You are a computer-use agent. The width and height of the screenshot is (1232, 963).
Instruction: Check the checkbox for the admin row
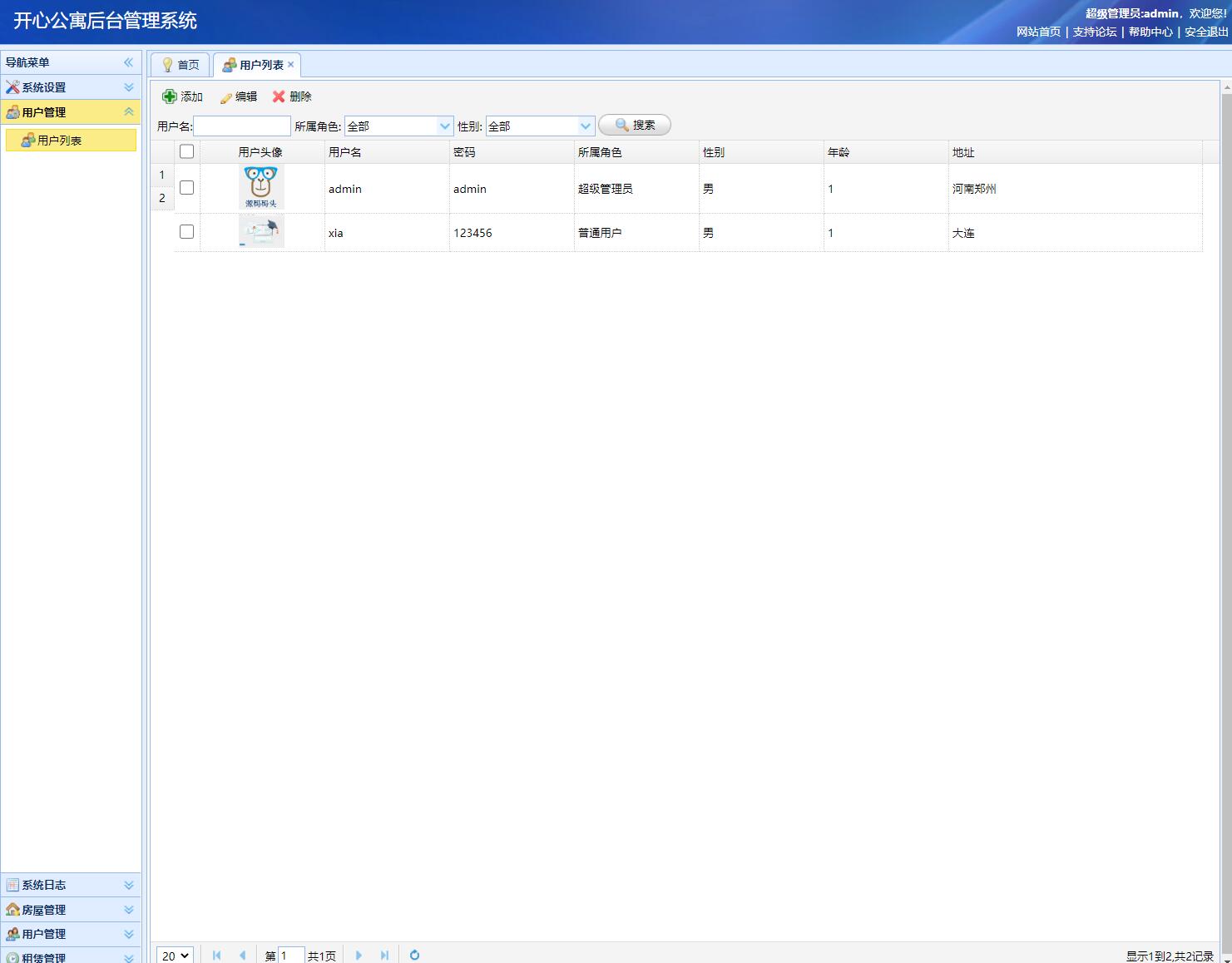tap(186, 188)
